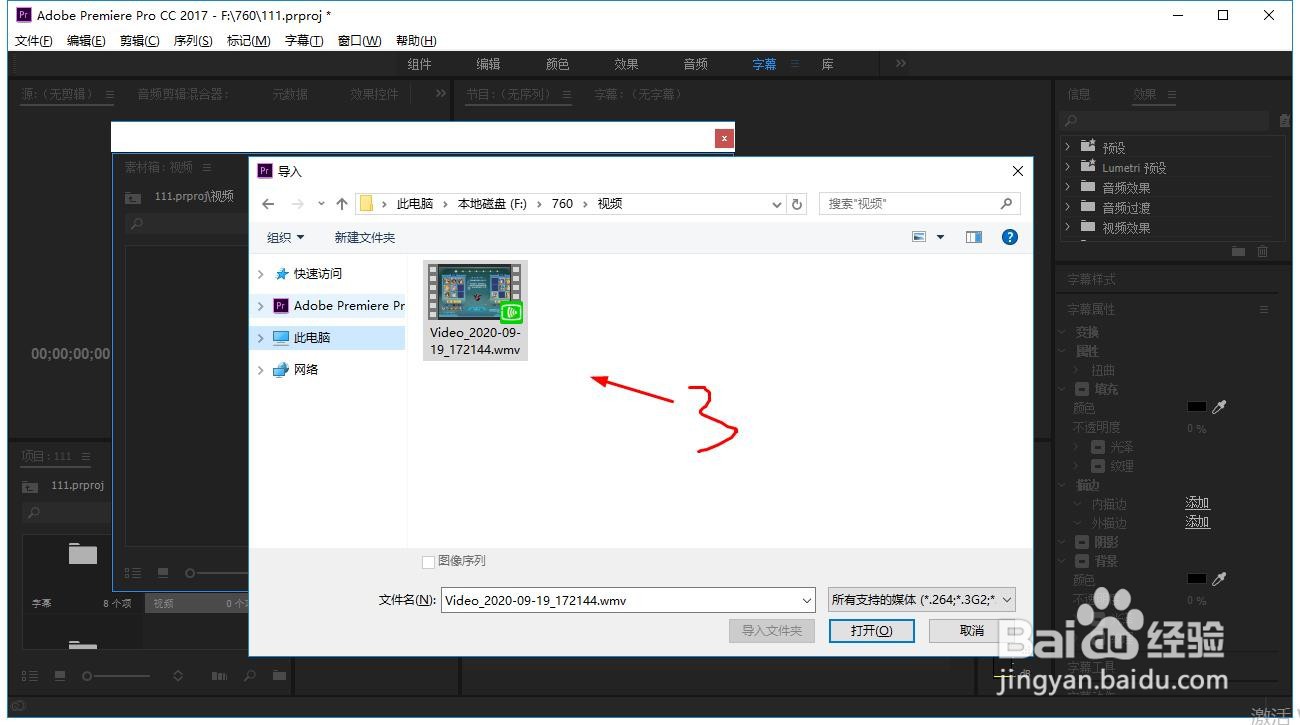Click 新建文件夹 button
The width and height of the screenshot is (1300, 725).
pyautogui.click(x=365, y=237)
